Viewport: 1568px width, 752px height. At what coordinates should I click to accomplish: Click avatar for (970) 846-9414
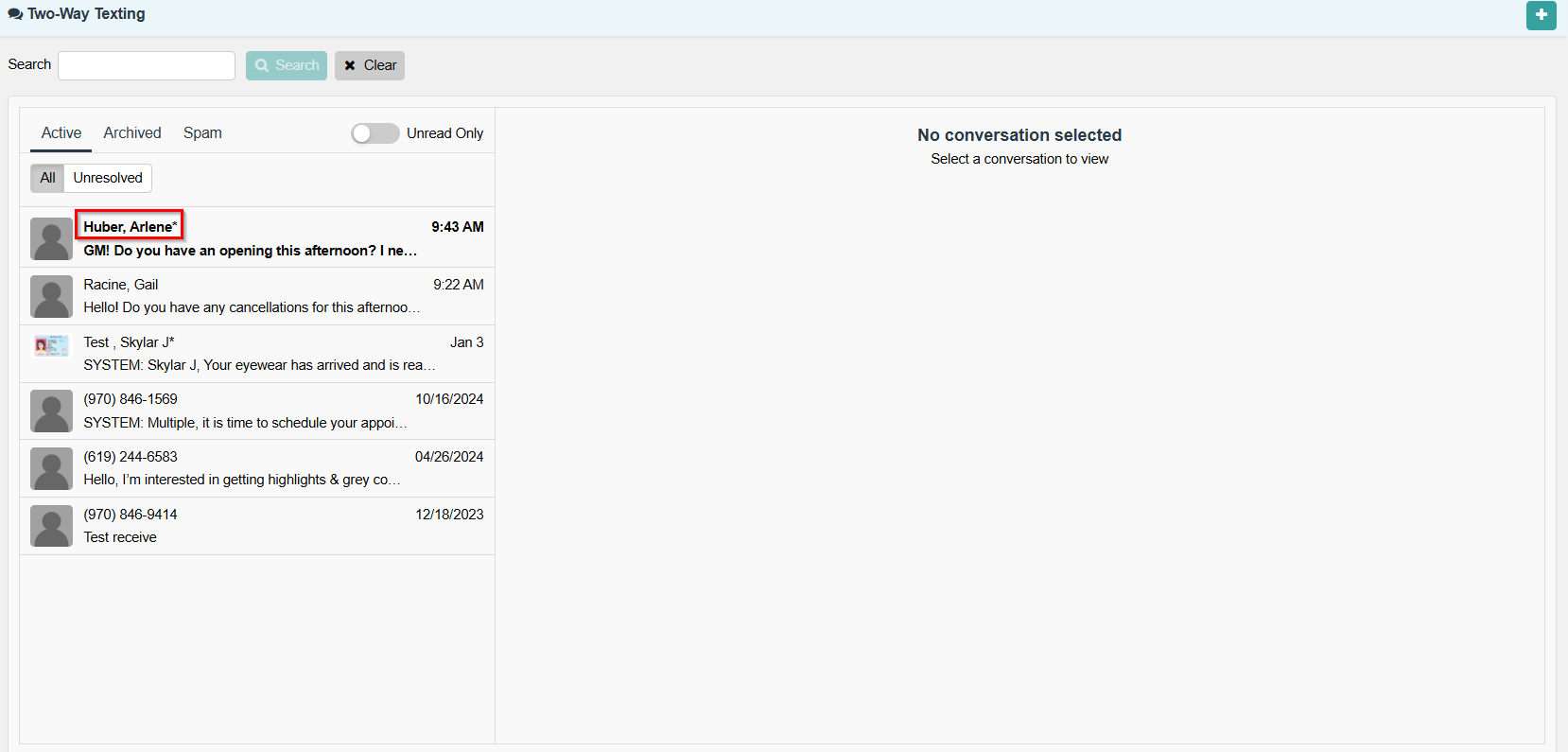[x=51, y=526]
